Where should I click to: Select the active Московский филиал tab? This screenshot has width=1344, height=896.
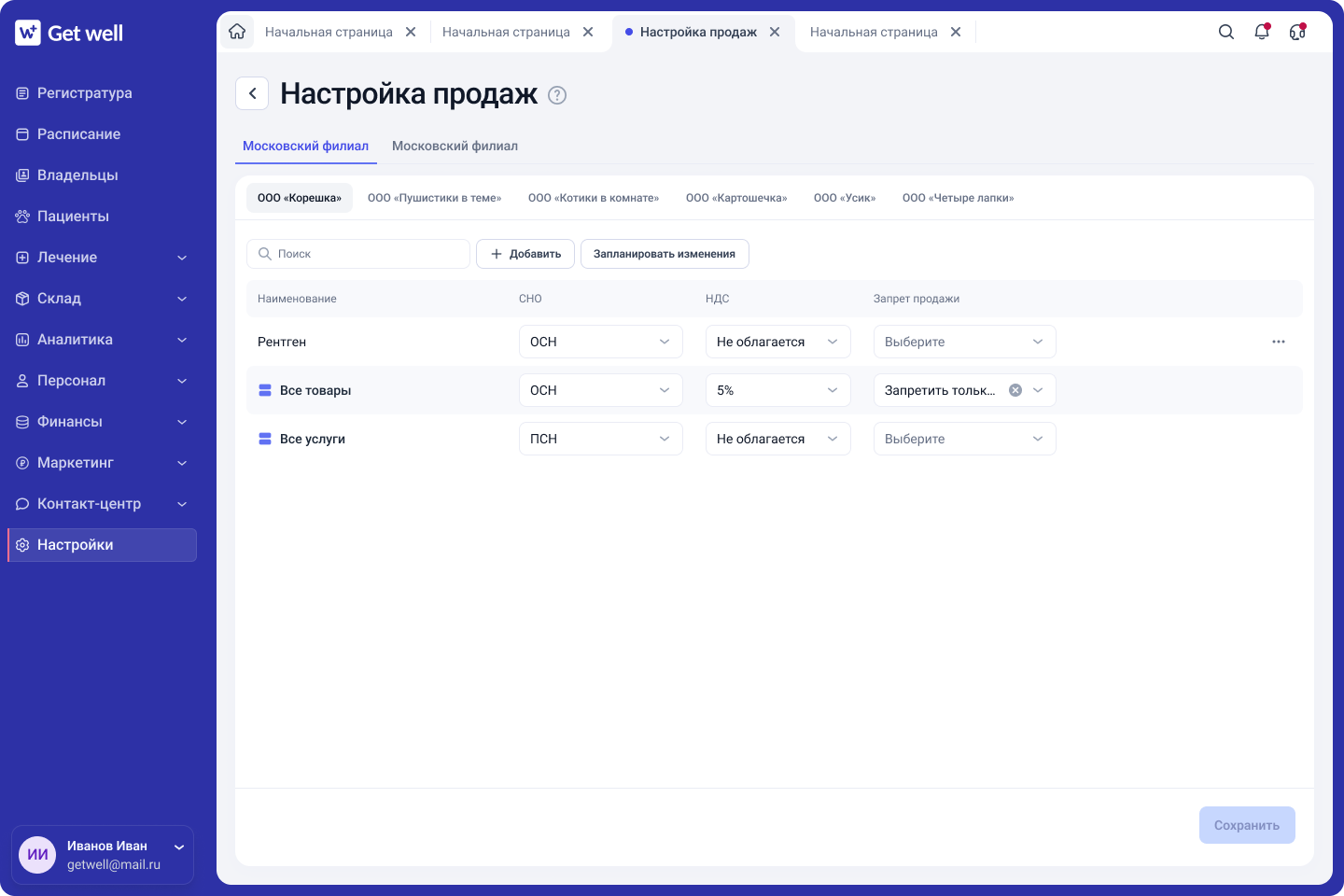click(306, 146)
